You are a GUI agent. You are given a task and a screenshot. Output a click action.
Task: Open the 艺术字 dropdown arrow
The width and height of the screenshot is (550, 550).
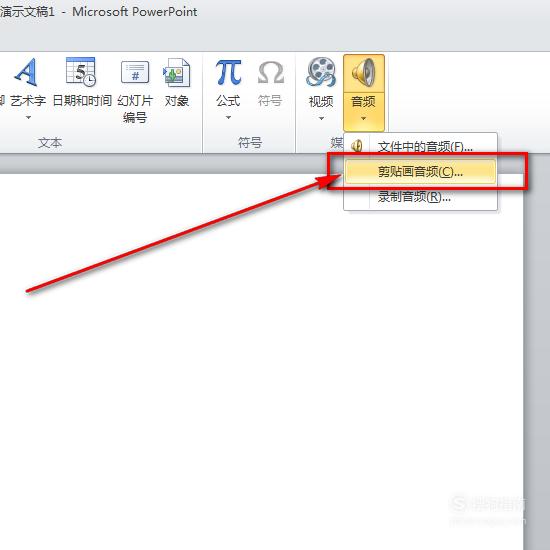(28, 118)
